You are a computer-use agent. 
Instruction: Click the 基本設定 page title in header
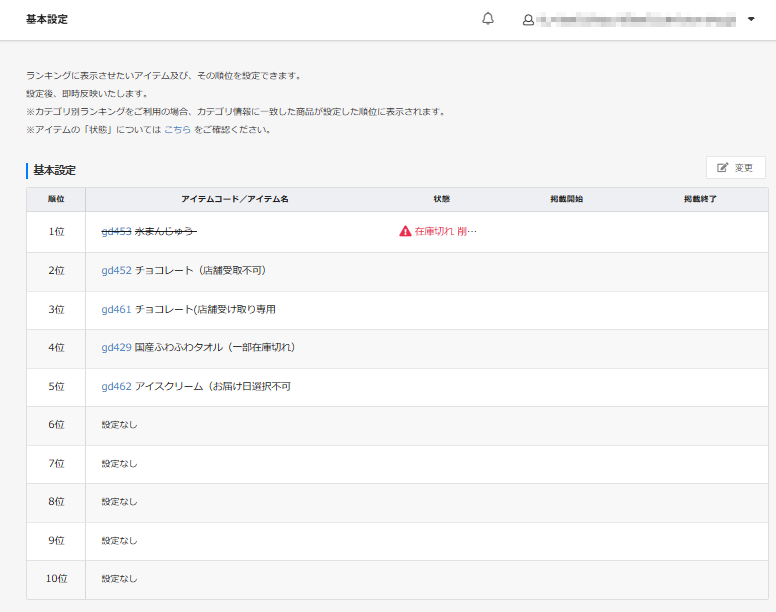point(47,19)
